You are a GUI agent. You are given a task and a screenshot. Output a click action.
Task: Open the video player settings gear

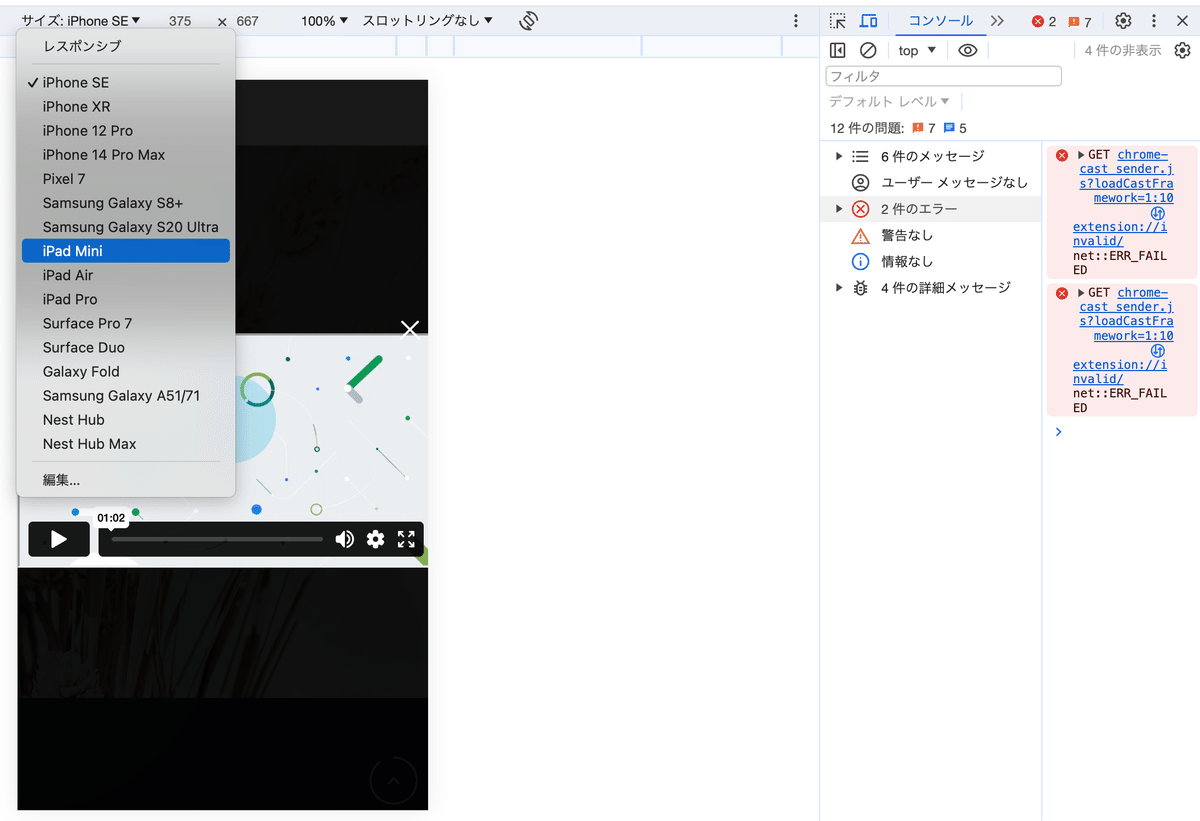(375, 539)
